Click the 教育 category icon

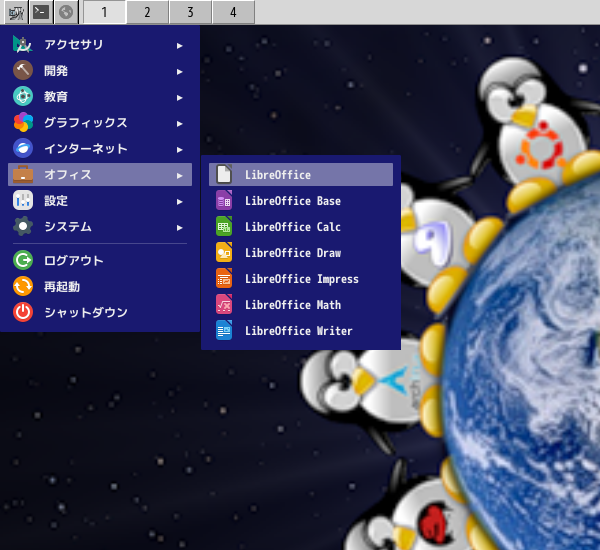pos(23,96)
